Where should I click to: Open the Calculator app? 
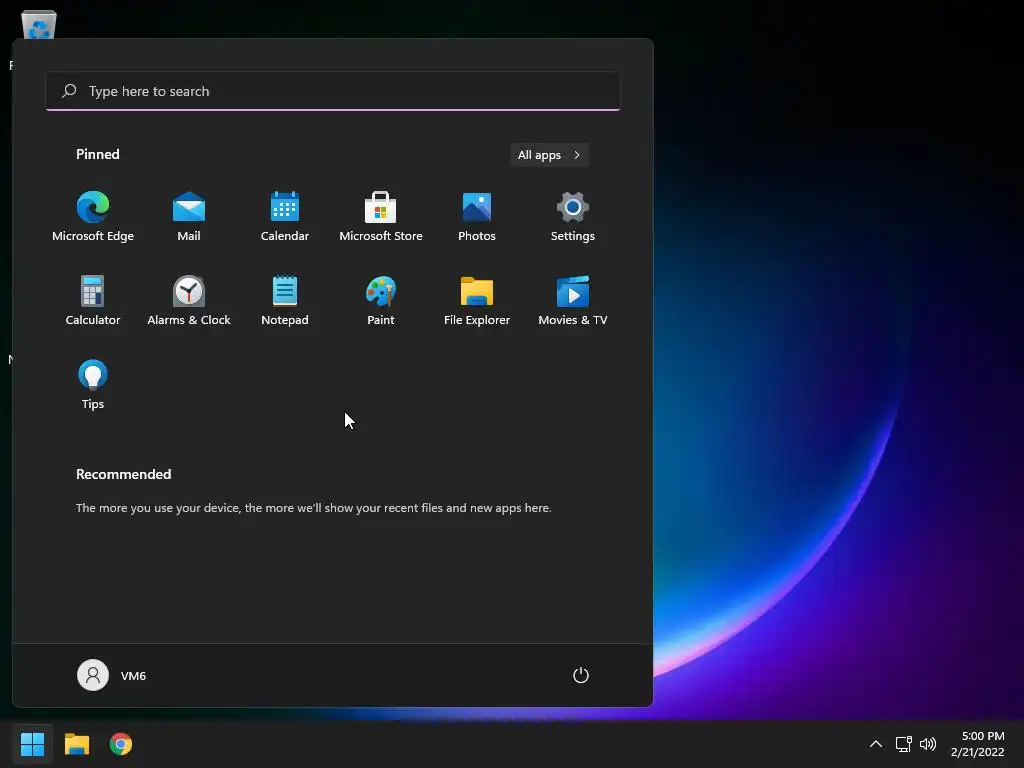click(93, 300)
